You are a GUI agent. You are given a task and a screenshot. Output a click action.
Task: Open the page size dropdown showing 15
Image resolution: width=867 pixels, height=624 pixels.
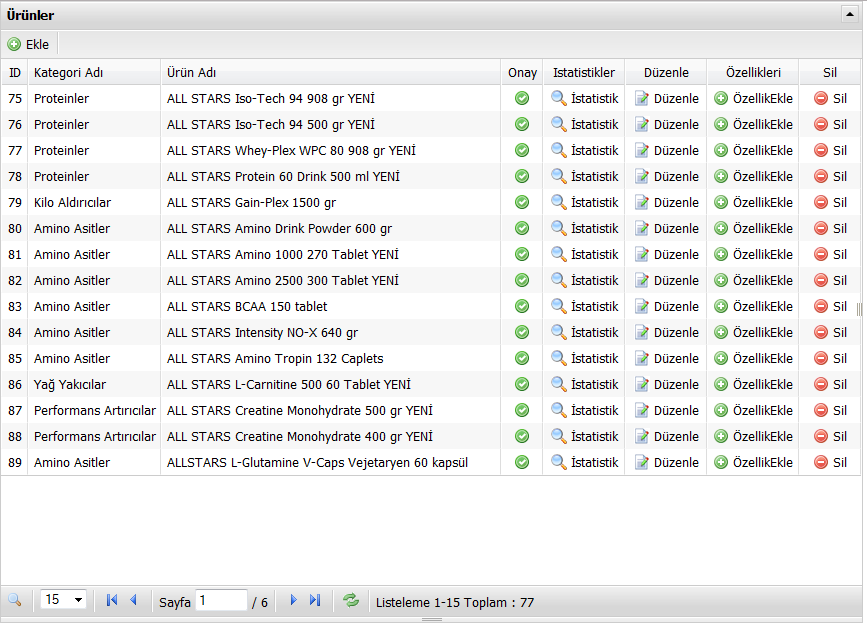click(64, 600)
